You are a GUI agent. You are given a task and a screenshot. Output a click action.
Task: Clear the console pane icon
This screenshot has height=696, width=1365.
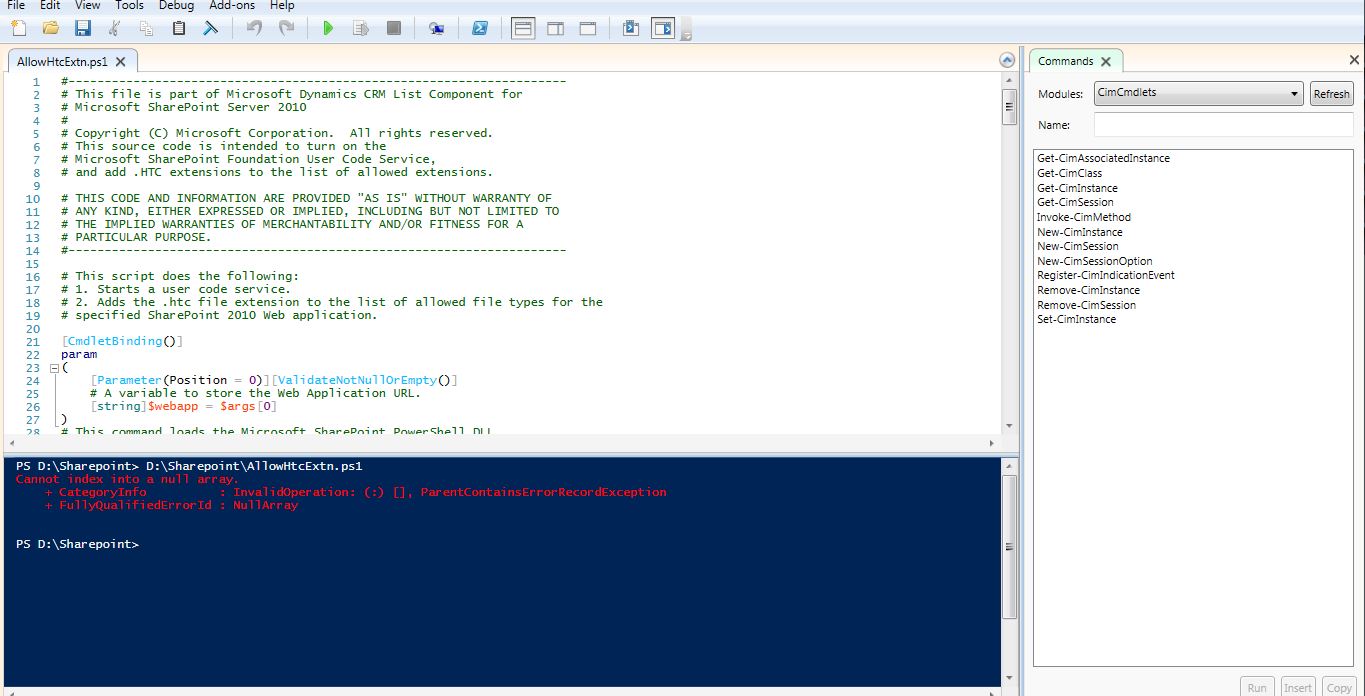(x=211, y=28)
